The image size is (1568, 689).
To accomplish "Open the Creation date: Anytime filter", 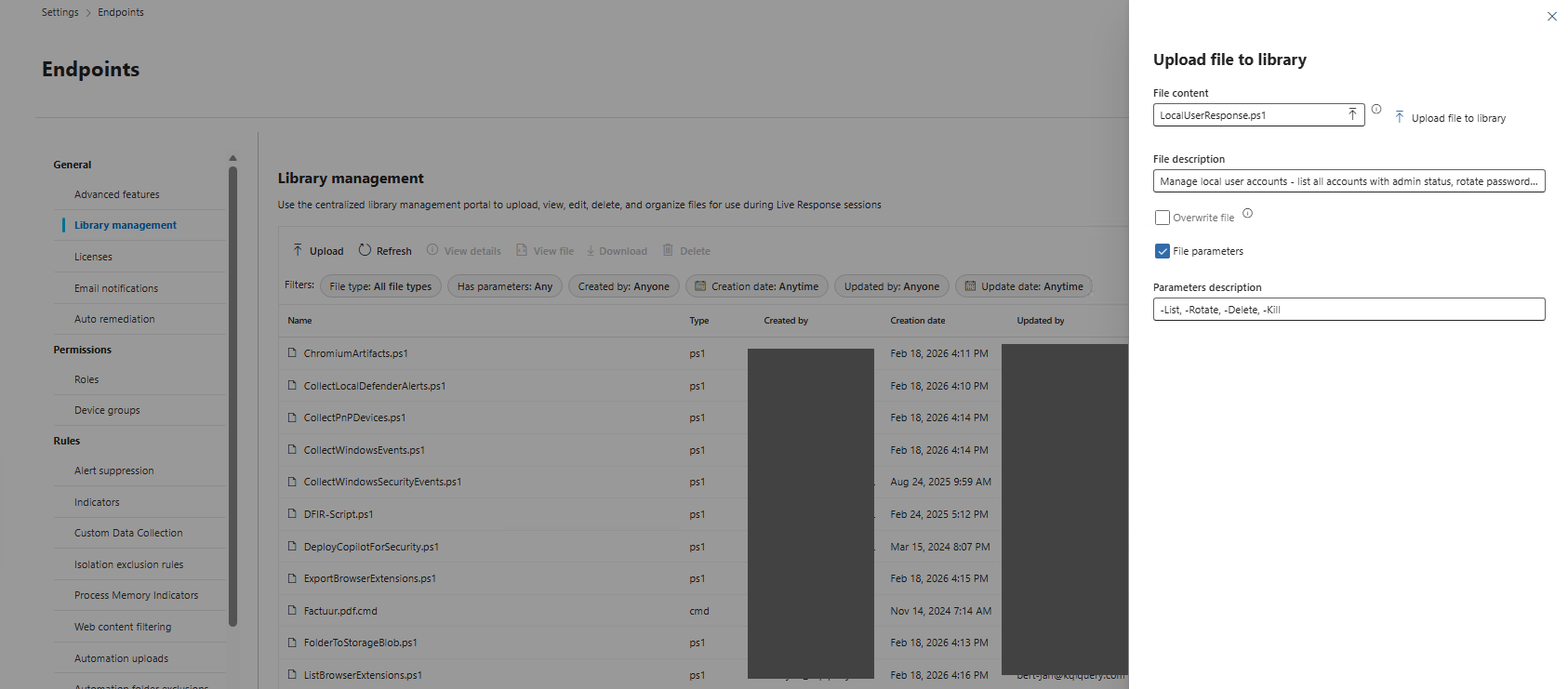I will coord(757,286).
